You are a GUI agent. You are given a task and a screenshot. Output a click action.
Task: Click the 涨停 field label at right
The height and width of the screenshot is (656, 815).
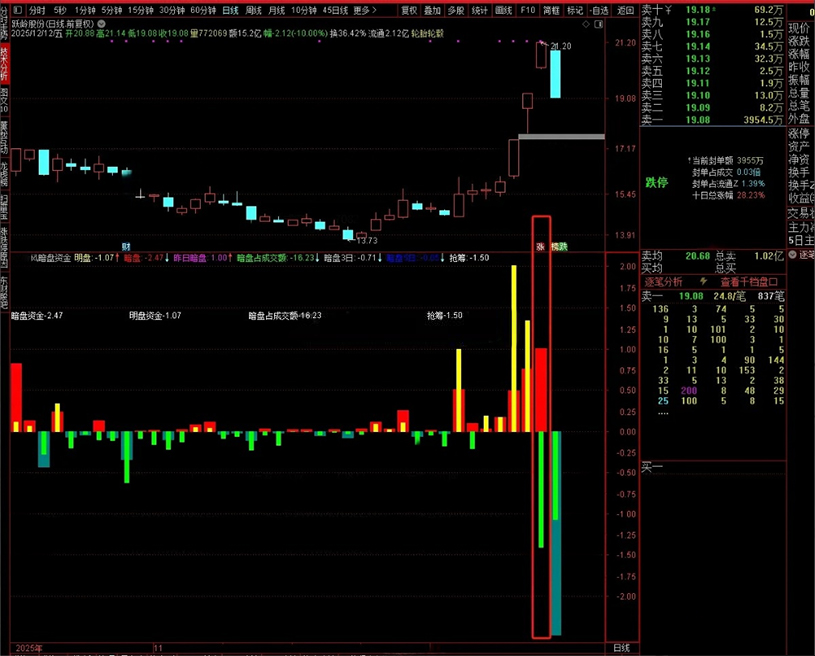tap(799, 133)
